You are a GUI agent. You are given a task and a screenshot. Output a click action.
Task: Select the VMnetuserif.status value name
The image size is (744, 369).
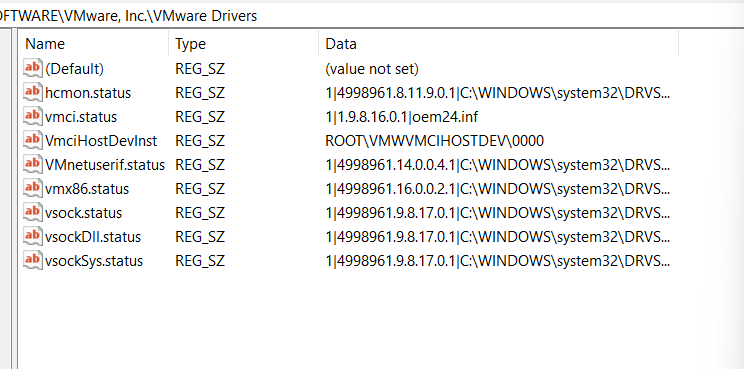[x=105, y=165]
